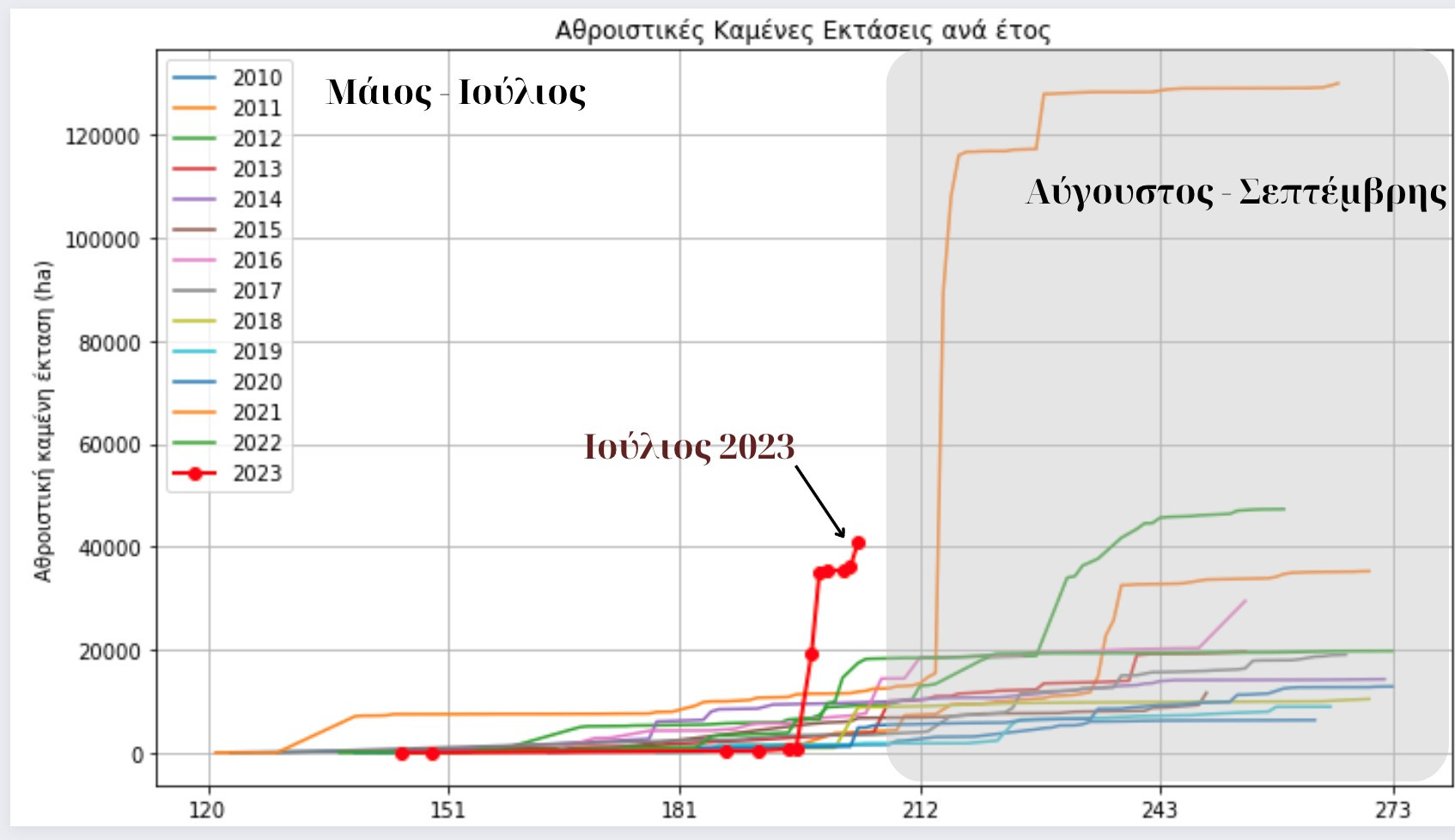1455x840 pixels.
Task: Click the 2014 purple legend entry
Action: coord(228,199)
